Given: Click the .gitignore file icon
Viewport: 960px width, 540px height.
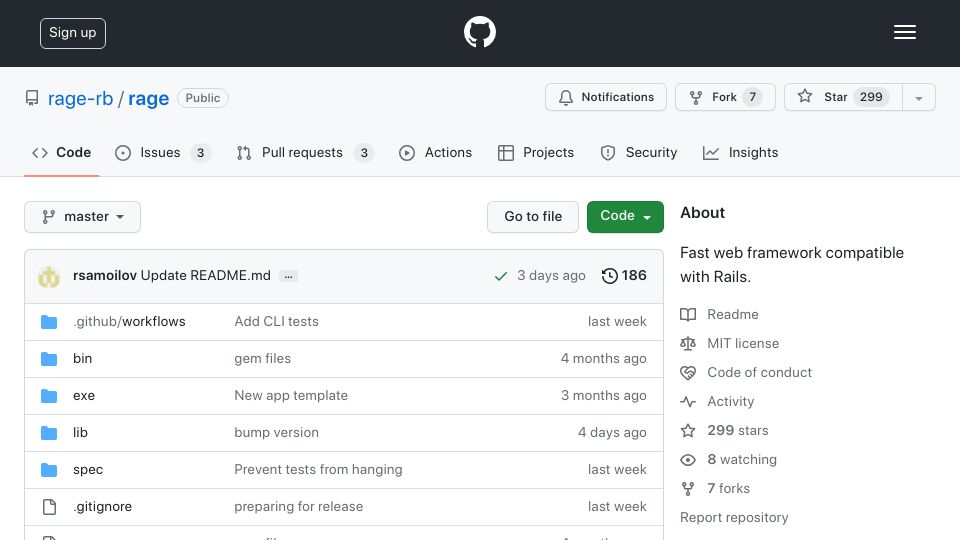Looking at the screenshot, I should click(49, 507).
